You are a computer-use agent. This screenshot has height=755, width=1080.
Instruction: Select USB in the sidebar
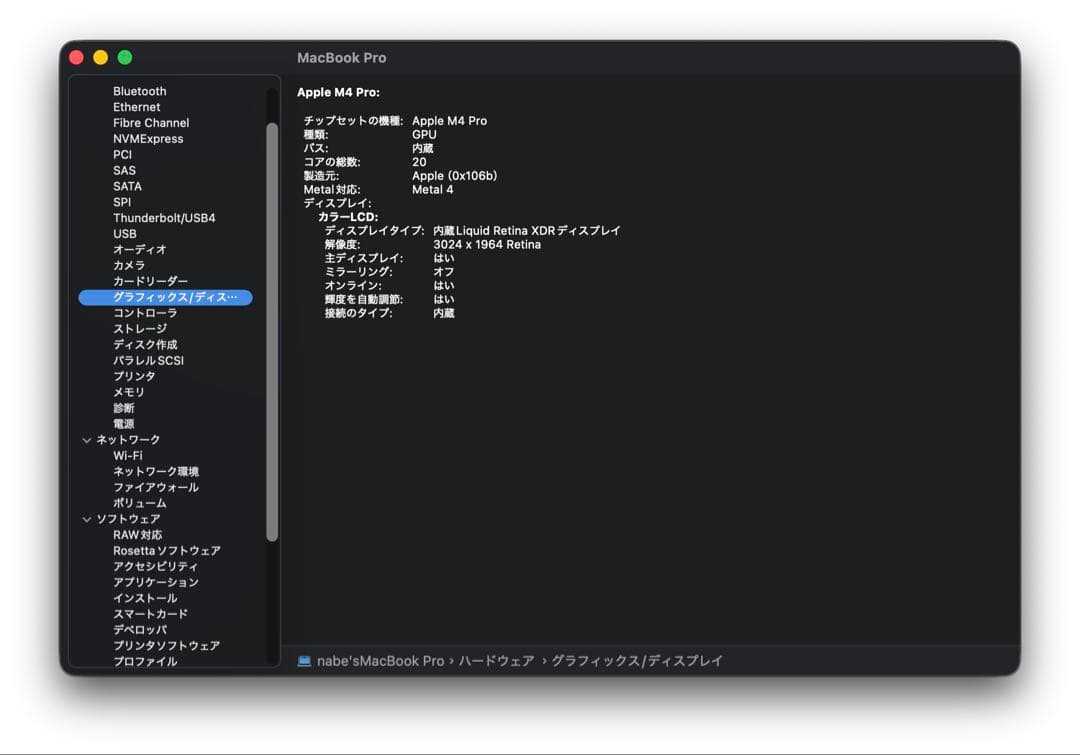(x=125, y=234)
